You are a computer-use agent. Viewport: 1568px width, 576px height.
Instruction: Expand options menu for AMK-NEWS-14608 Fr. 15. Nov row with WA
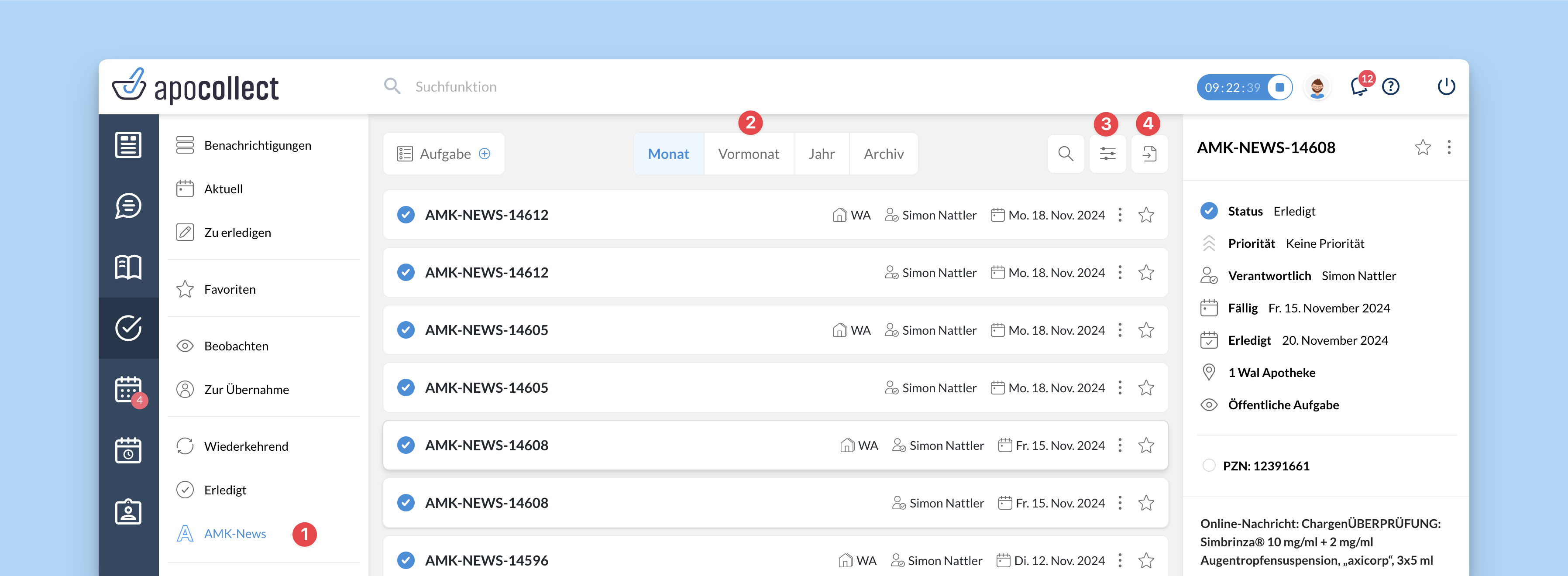click(x=1120, y=445)
